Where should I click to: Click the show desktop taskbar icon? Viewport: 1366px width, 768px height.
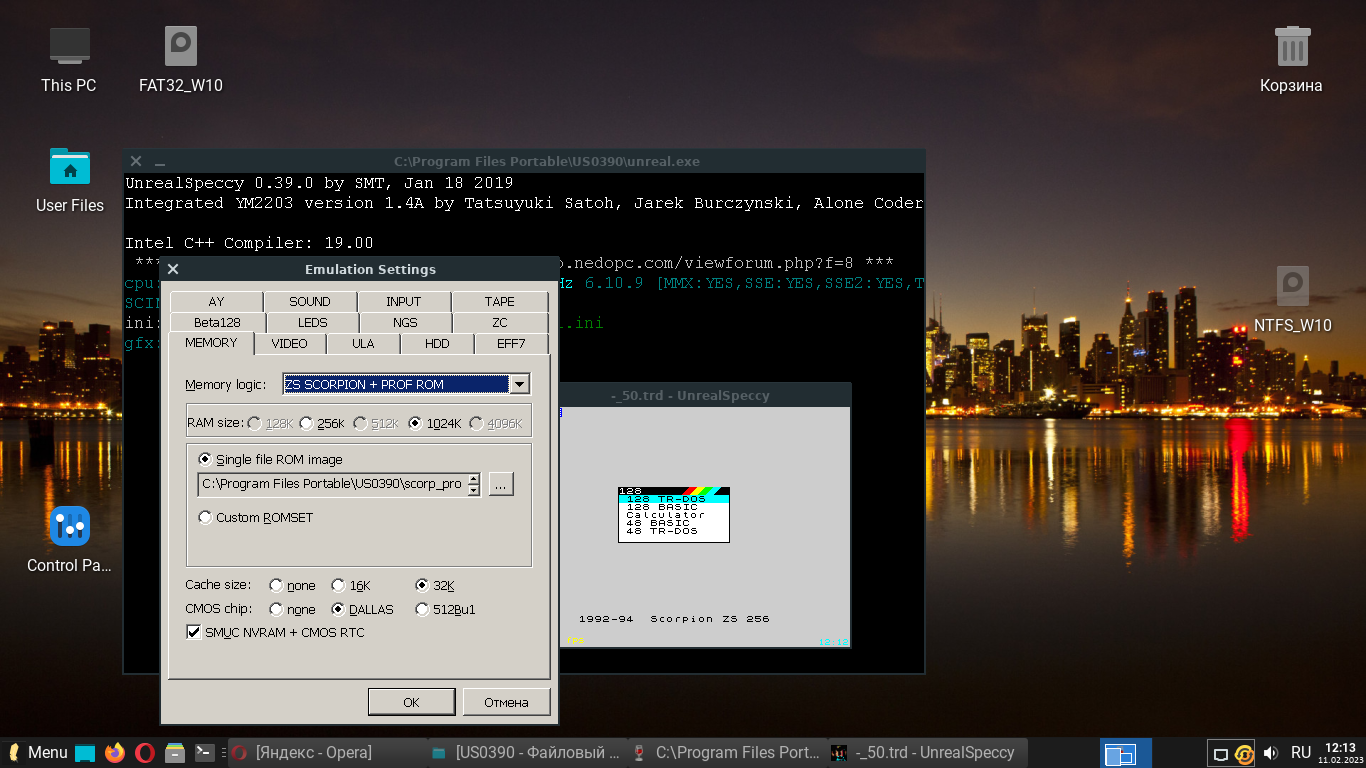(x=85, y=753)
